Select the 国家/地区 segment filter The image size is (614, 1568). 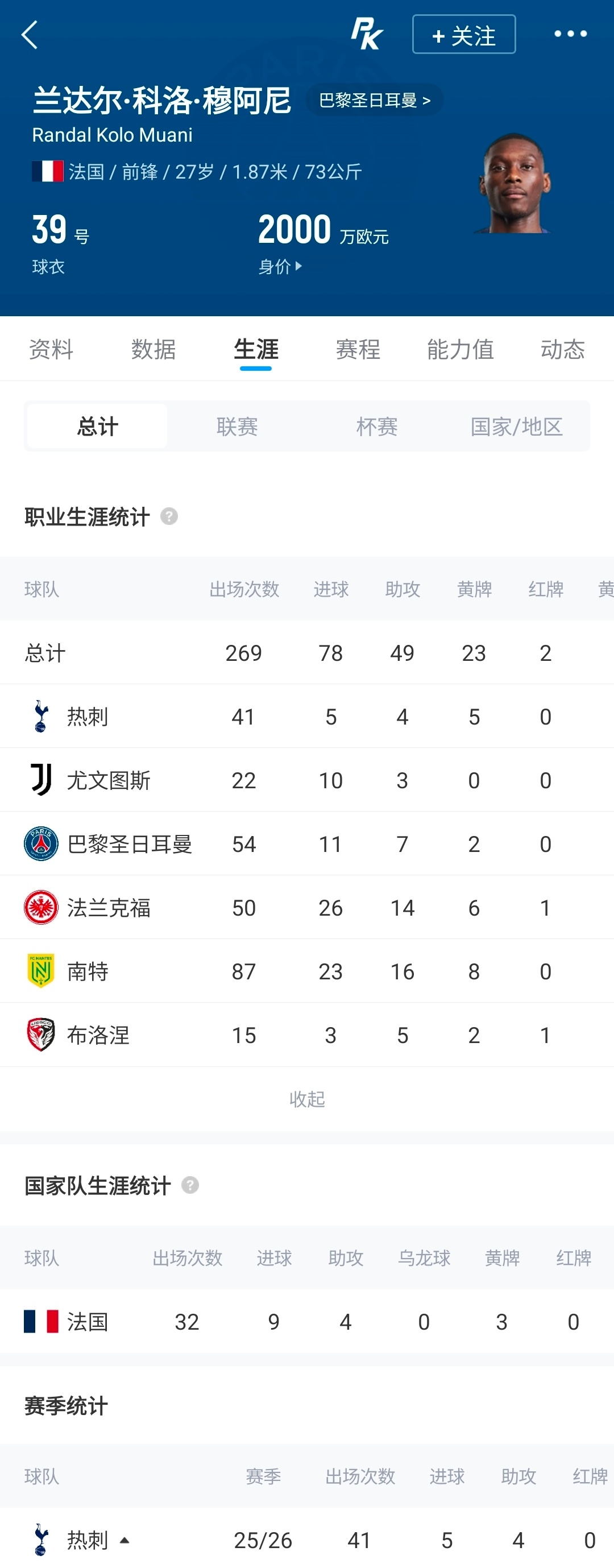516,426
